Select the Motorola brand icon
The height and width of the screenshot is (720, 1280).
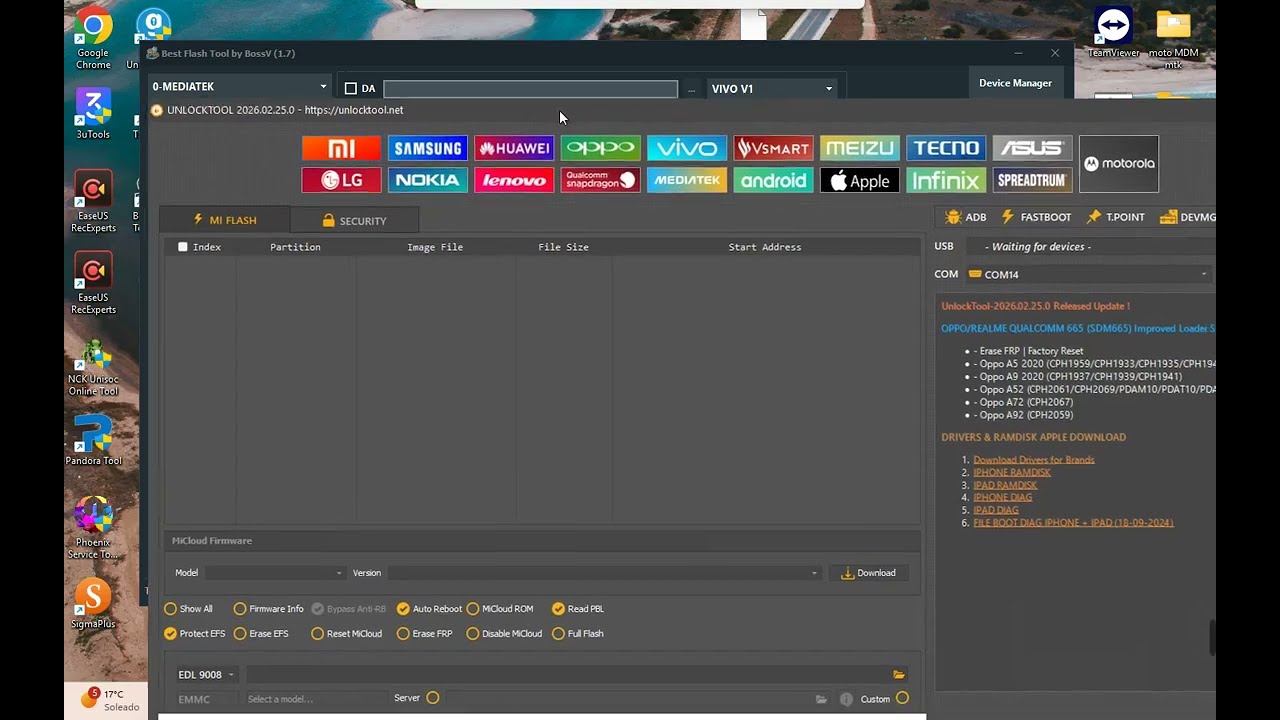[x=1119, y=164]
